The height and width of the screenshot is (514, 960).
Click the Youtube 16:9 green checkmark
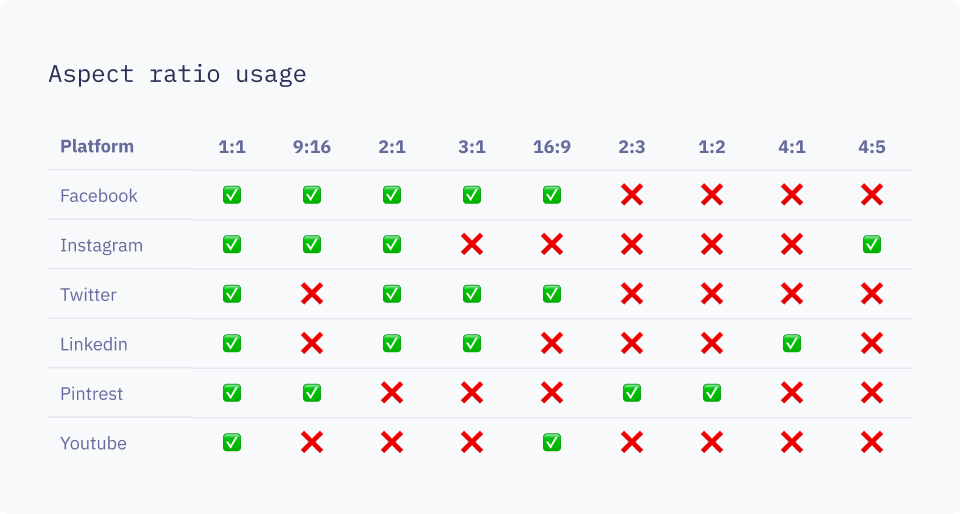pyautogui.click(x=552, y=442)
